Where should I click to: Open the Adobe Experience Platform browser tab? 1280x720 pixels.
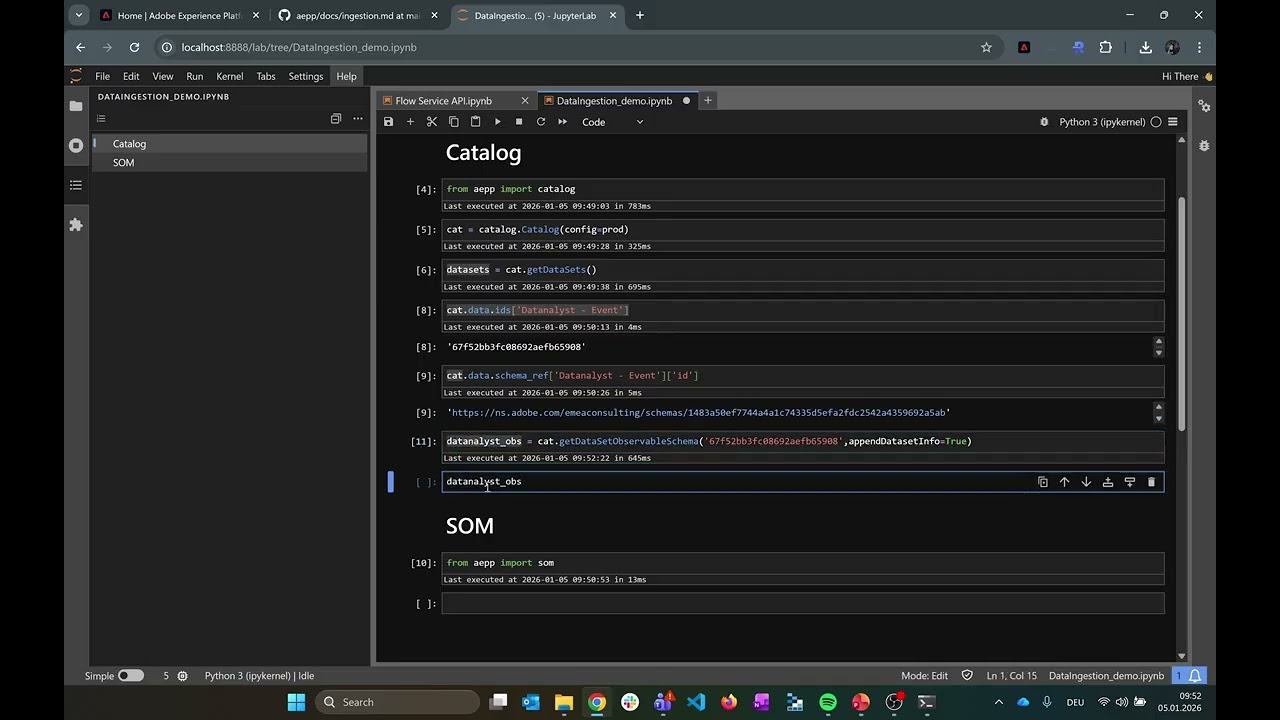[180, 15]
